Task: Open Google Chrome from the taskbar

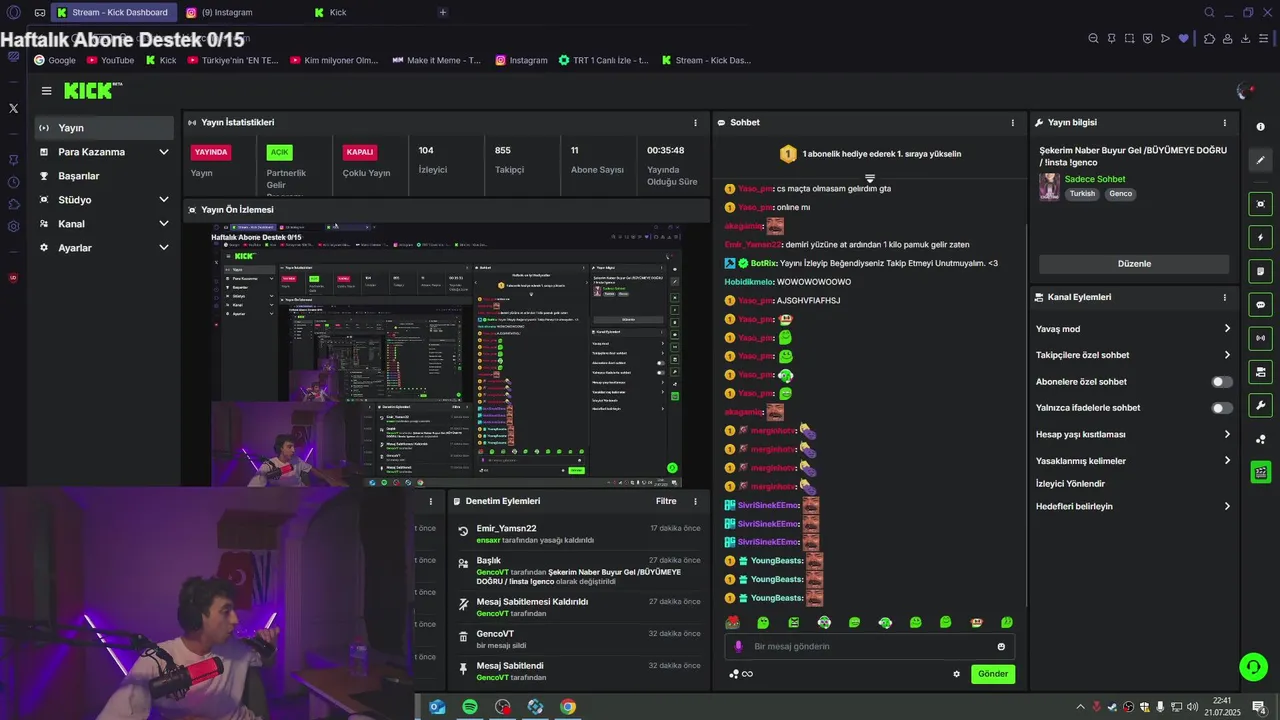Action: [x=568, y=707]
